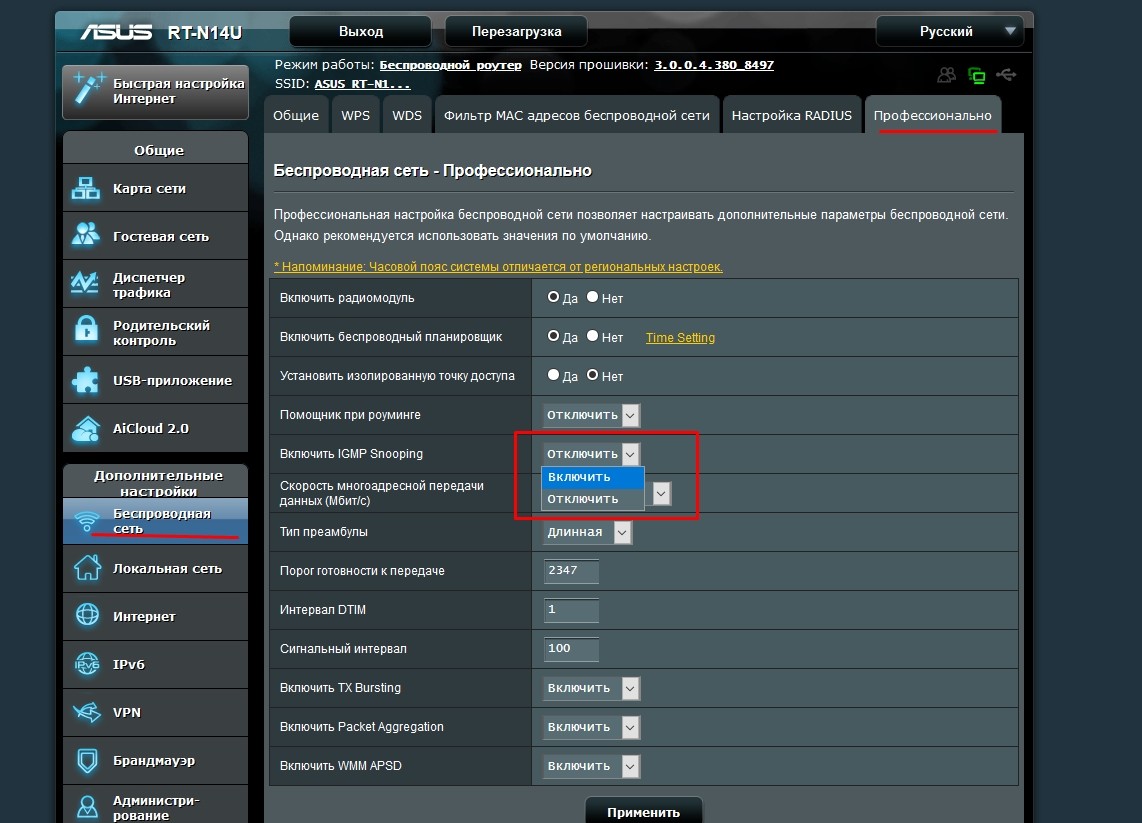The height and width of the screenshot is (823, 1142).
Task: Click the Применить button
Action: [x=644, y=811]
